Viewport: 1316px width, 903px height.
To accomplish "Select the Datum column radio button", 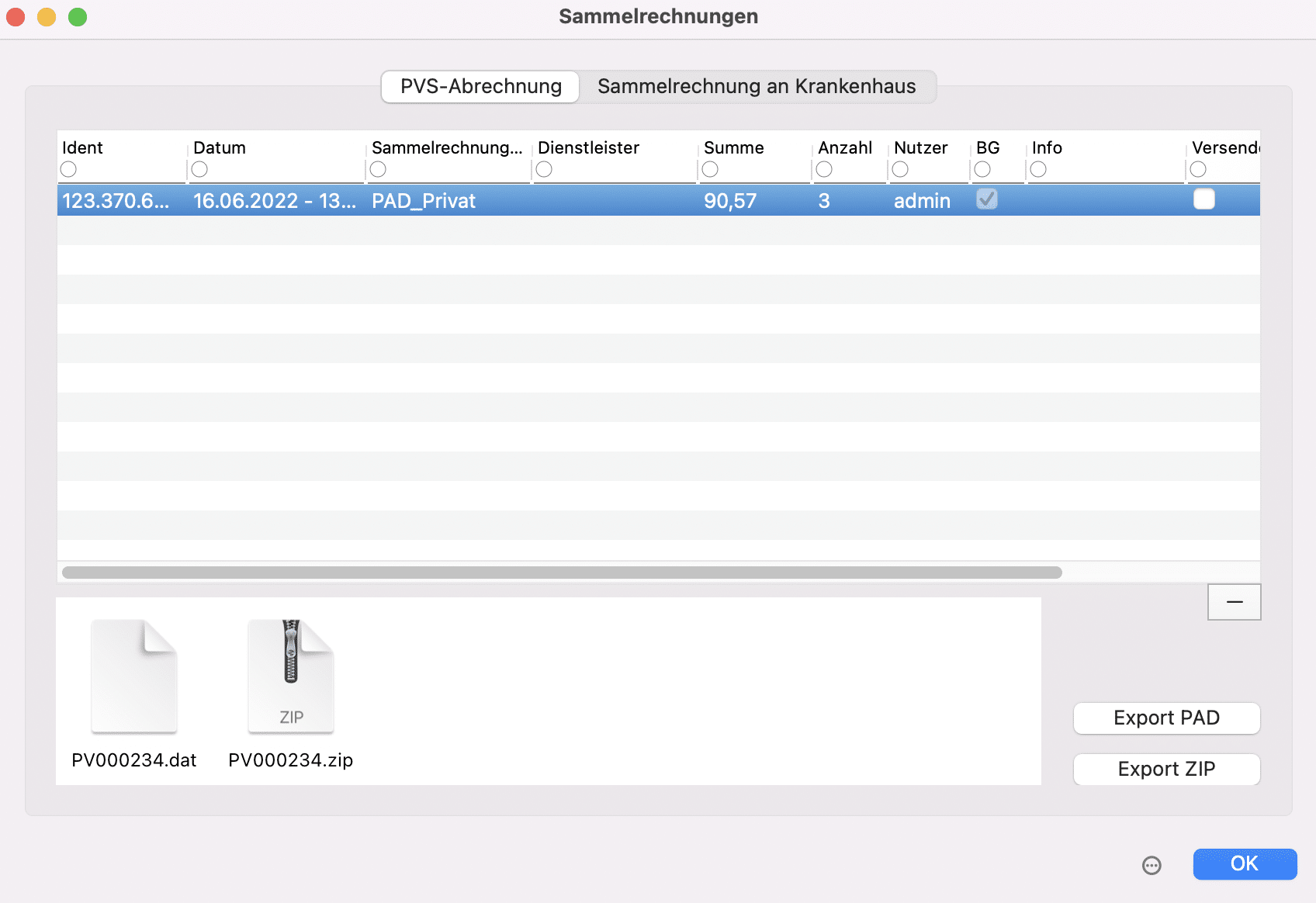I will coord(199,169).
